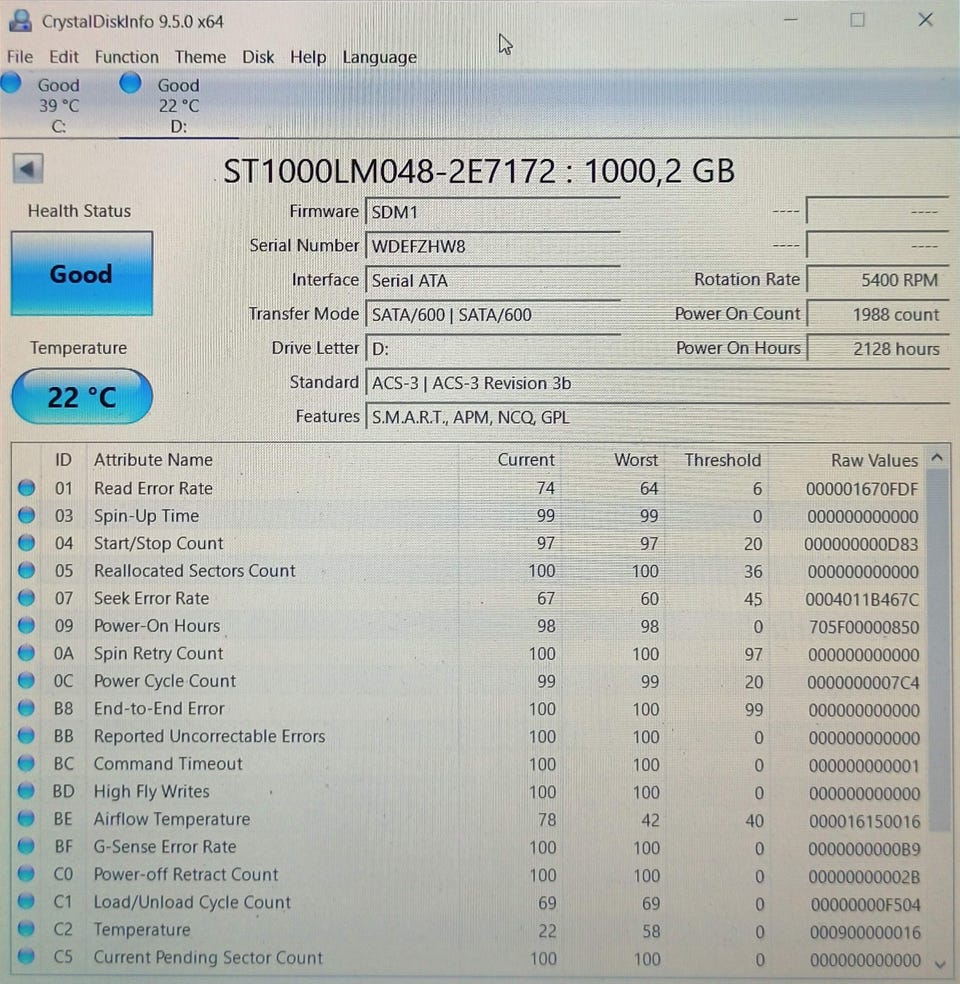The width and height of the screenshot is (960, 984).
Task: Select the Load/Unload Cycle Count attribute name
Action: 192,902
